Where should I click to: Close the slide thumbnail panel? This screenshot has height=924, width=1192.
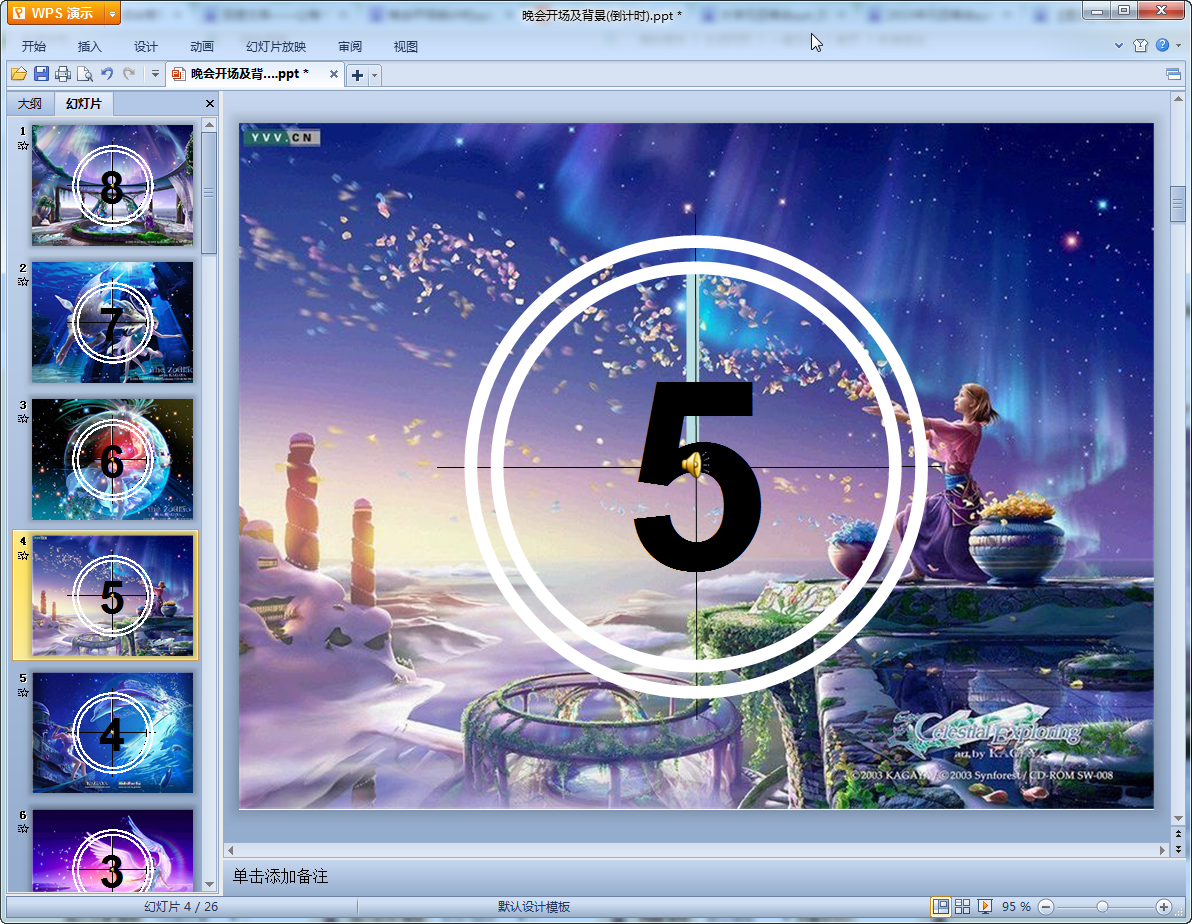coord(210,103)
